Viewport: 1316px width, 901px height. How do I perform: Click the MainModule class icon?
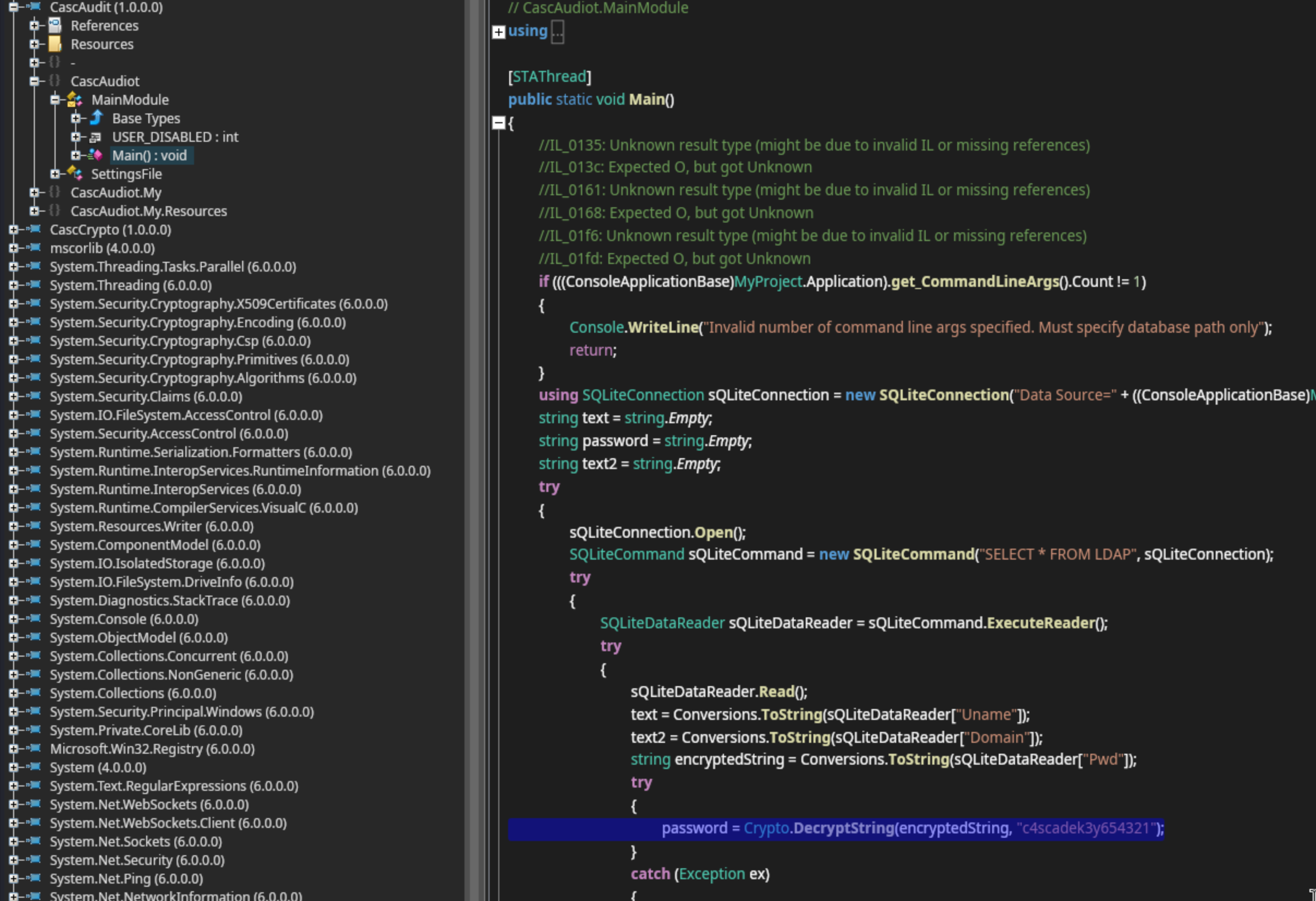click(75, 100)
